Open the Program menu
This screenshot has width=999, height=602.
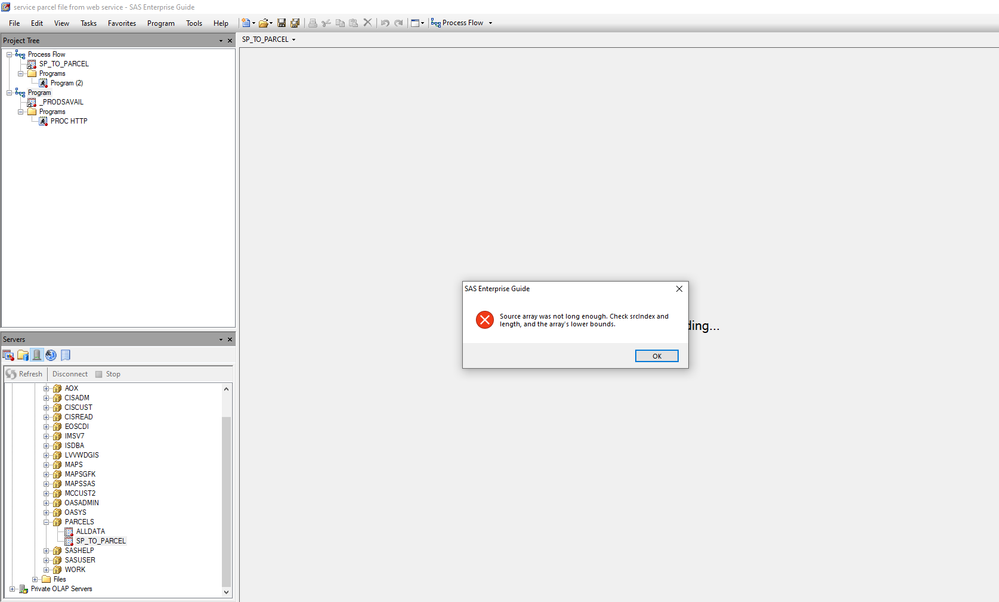click(161, 22)
